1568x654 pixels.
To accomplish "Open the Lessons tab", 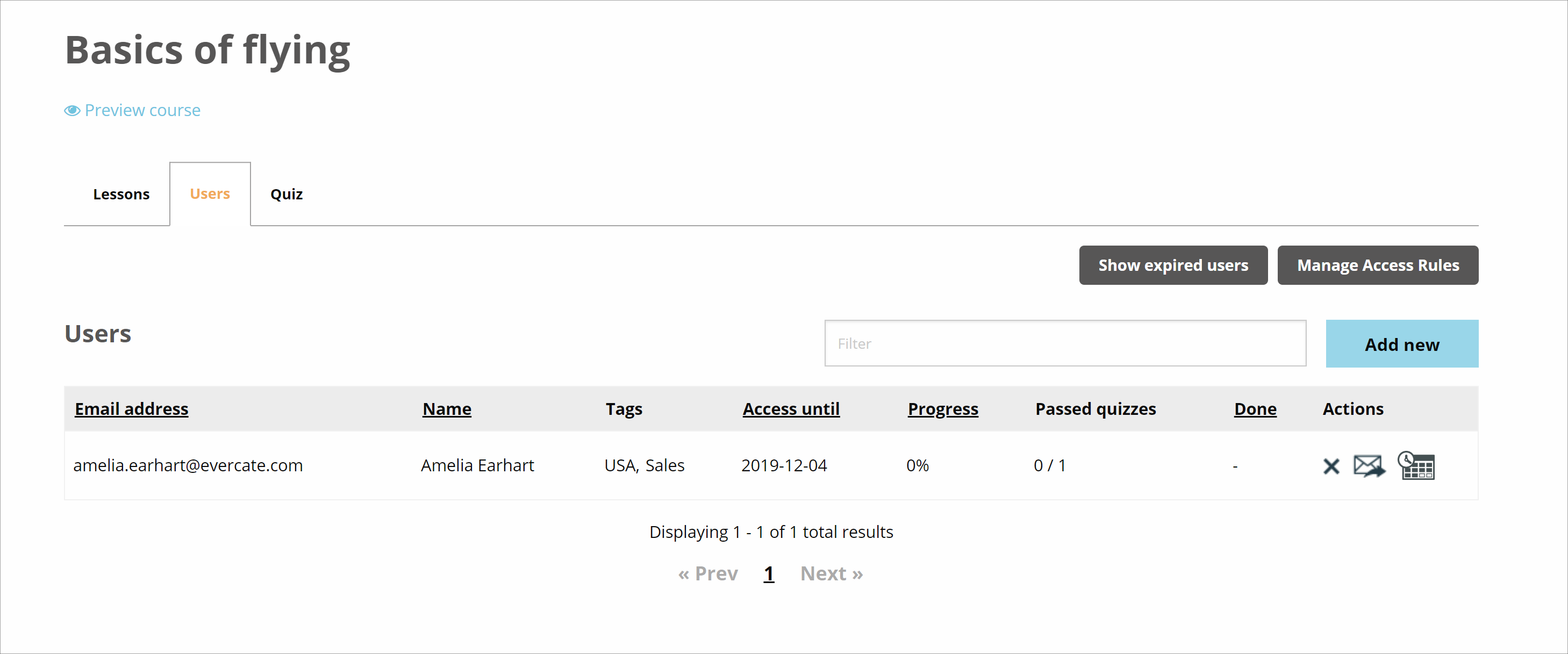I will pos(121,194).
